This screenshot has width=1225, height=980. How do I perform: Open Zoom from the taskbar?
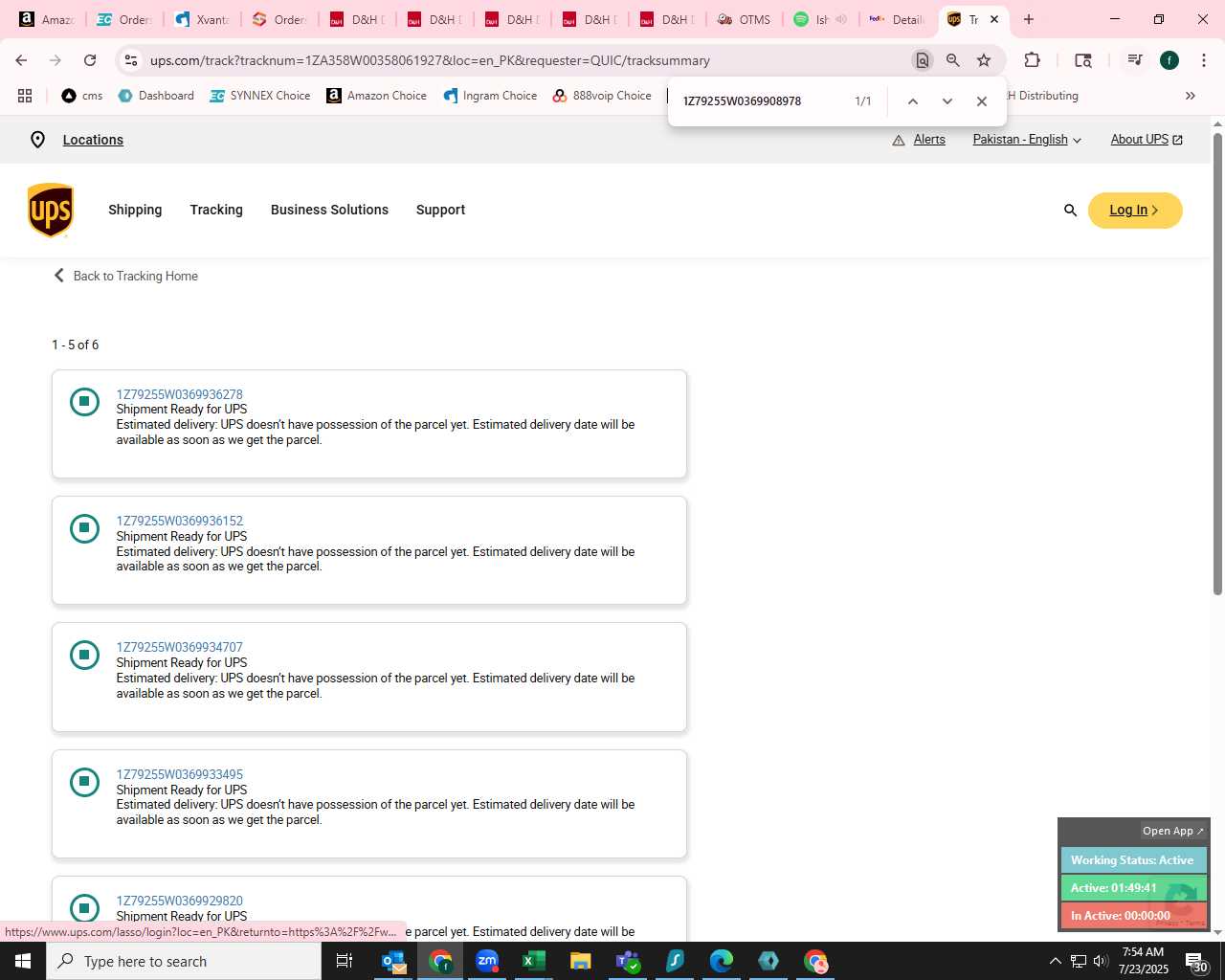pos(487,961)
